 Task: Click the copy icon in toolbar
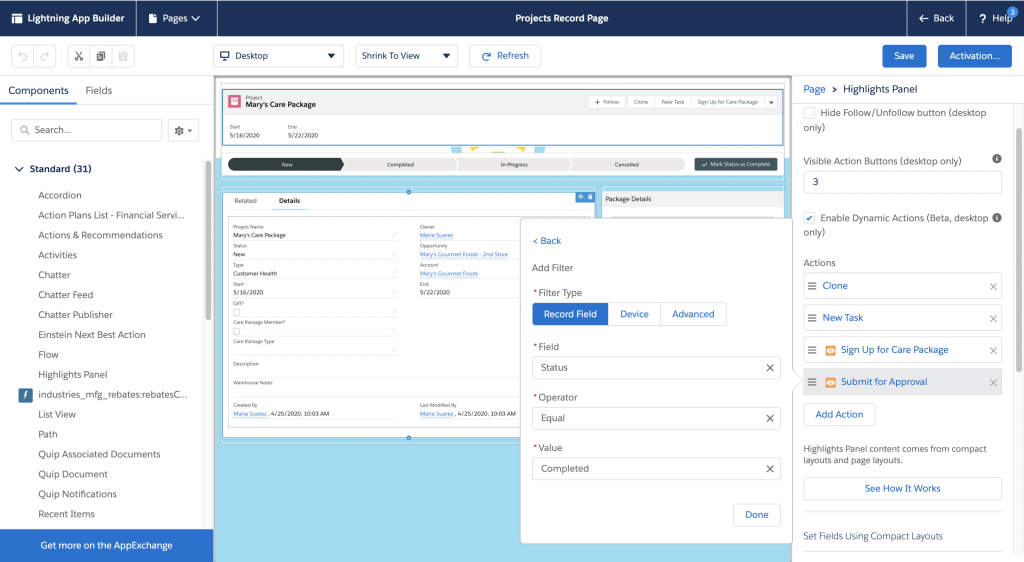pos(101,56)
